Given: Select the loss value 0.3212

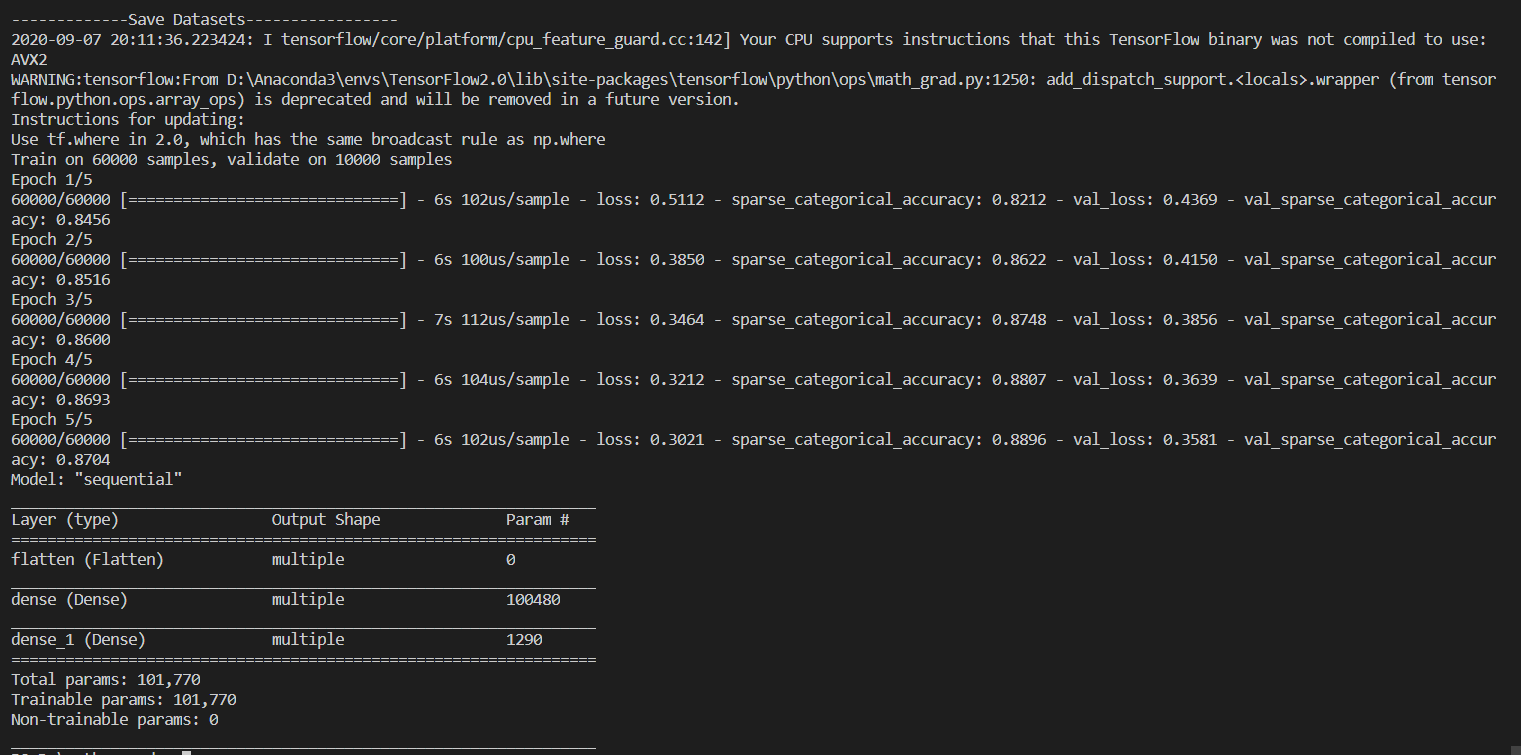Looking at the screenshot, I should 677,380.
